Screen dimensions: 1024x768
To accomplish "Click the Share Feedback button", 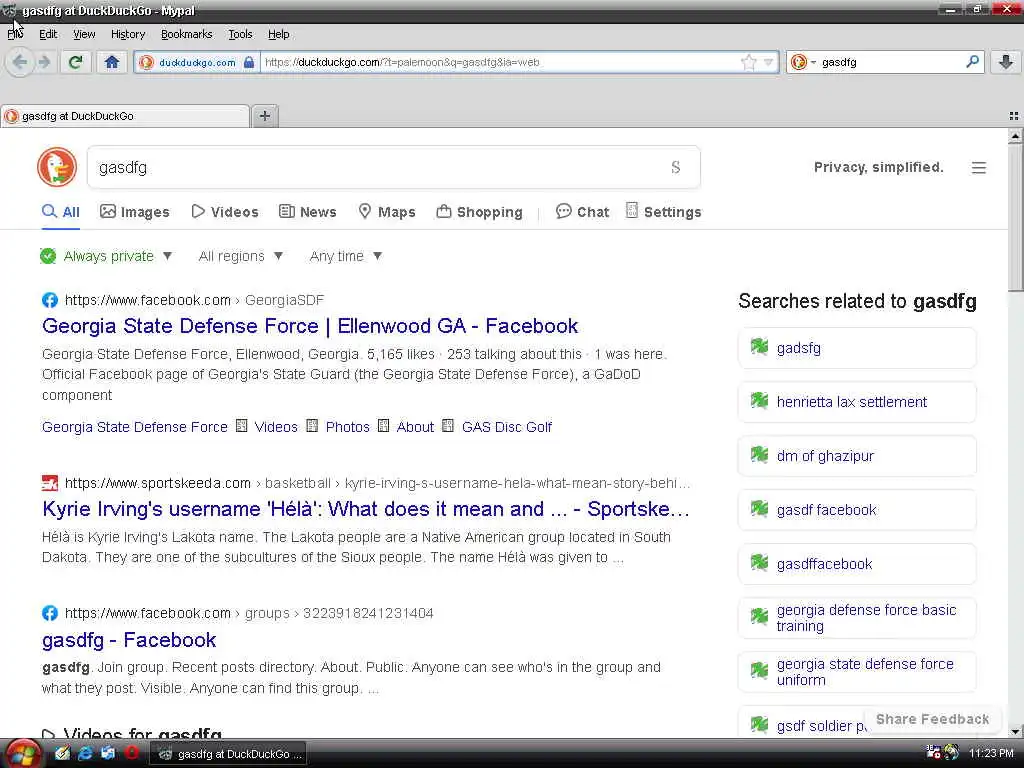I will coord(932,719).
